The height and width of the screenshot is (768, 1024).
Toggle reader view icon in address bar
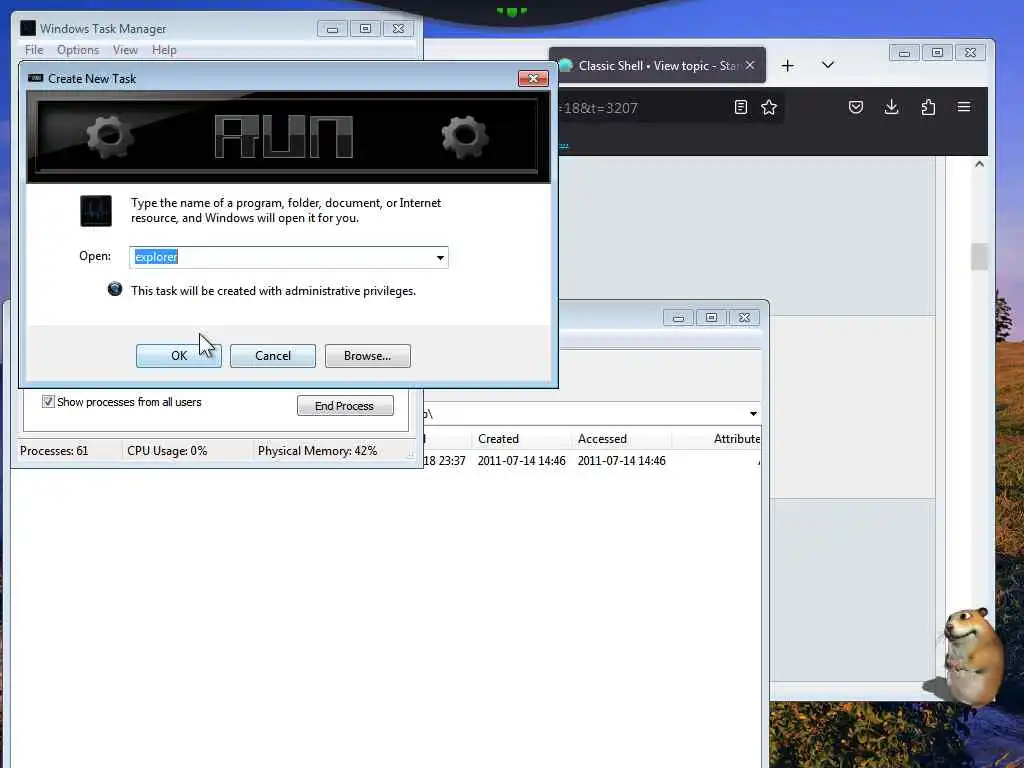coord(741,107)
